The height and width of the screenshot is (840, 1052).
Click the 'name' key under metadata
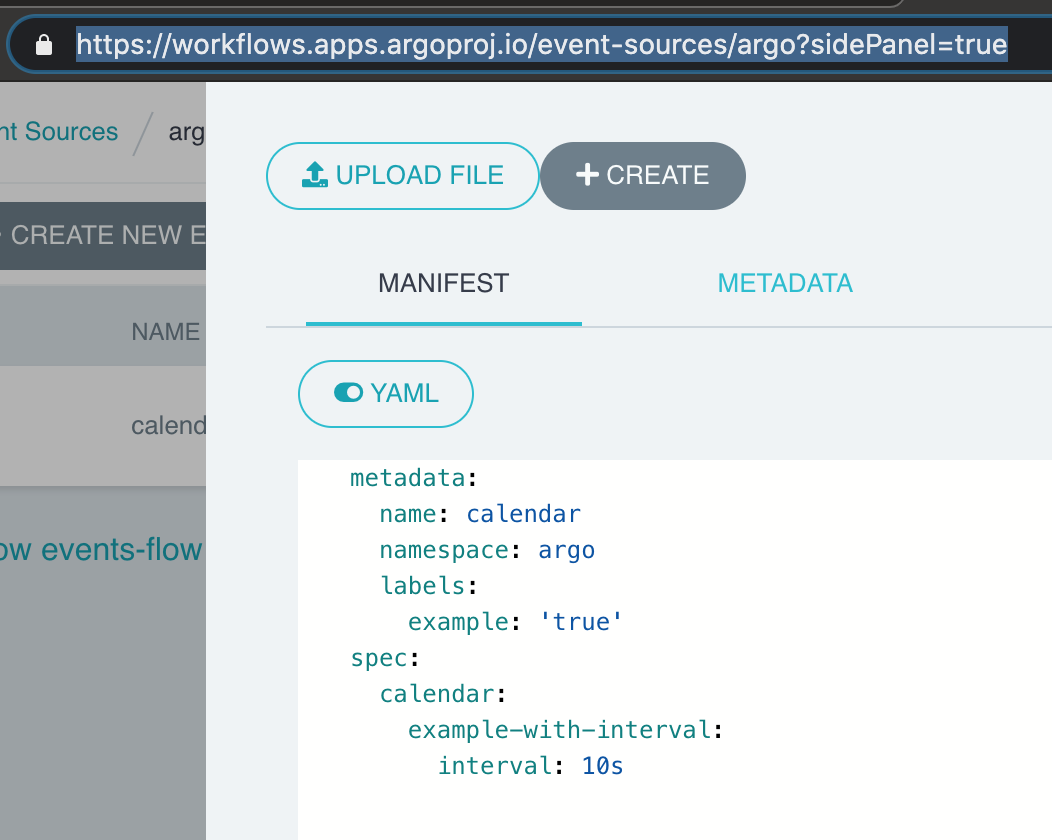(408, 514)
